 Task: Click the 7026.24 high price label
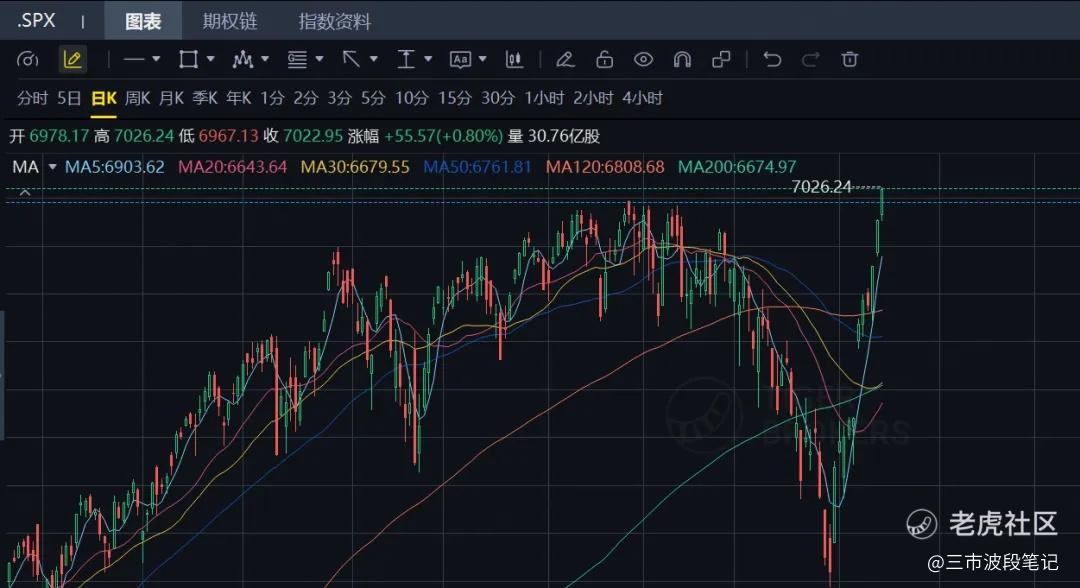coord(822,187)
